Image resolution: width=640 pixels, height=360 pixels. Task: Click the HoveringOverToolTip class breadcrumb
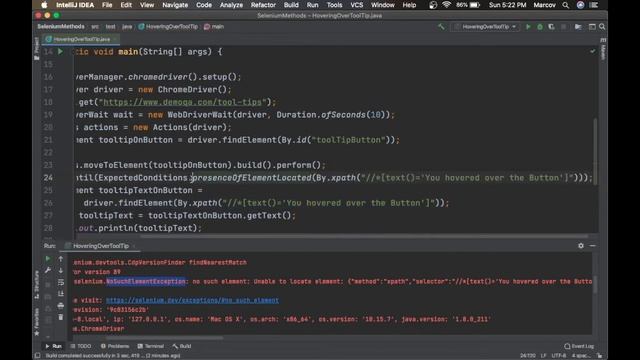[168, 27]
